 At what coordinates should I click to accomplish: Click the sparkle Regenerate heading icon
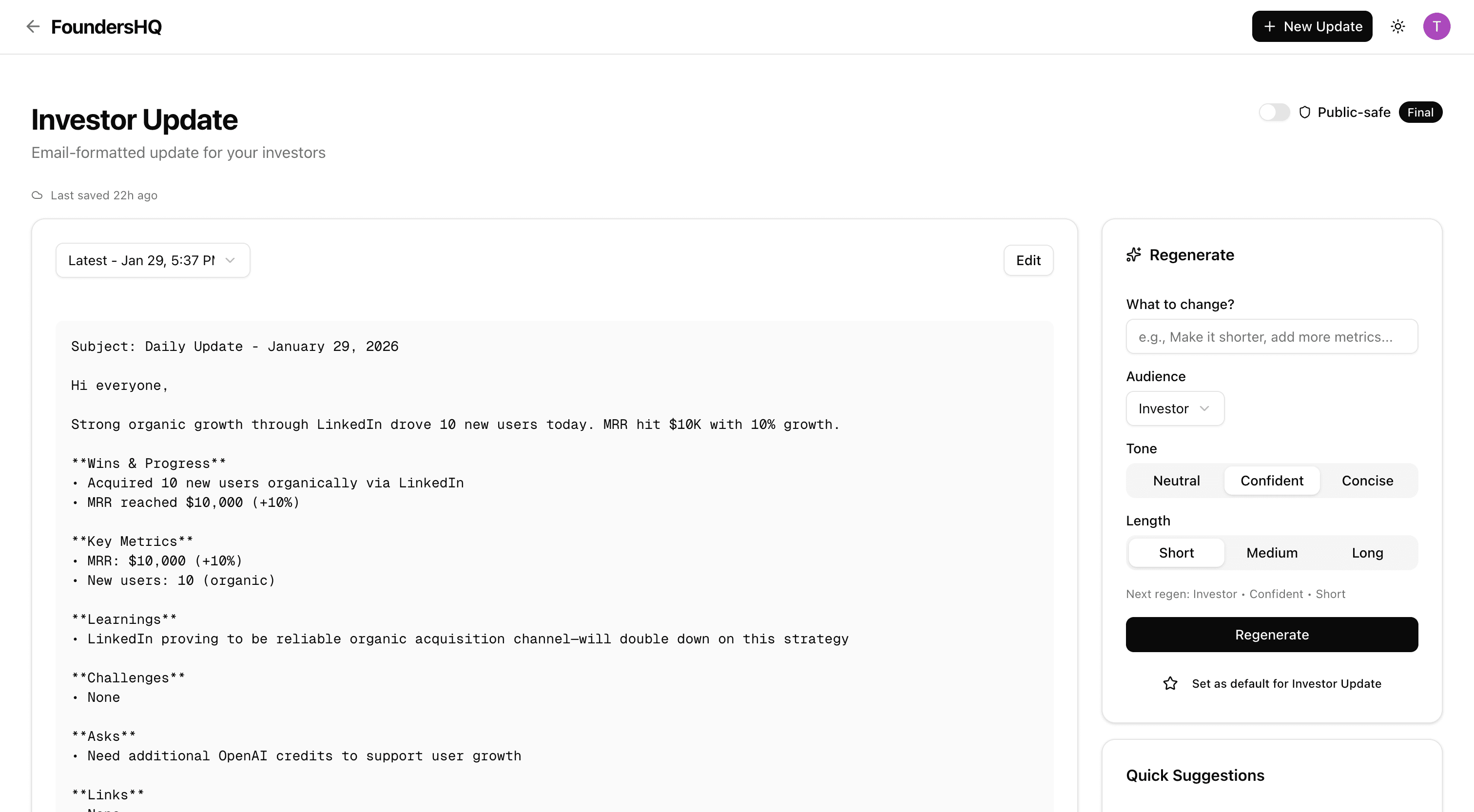tap(1134, 254)
